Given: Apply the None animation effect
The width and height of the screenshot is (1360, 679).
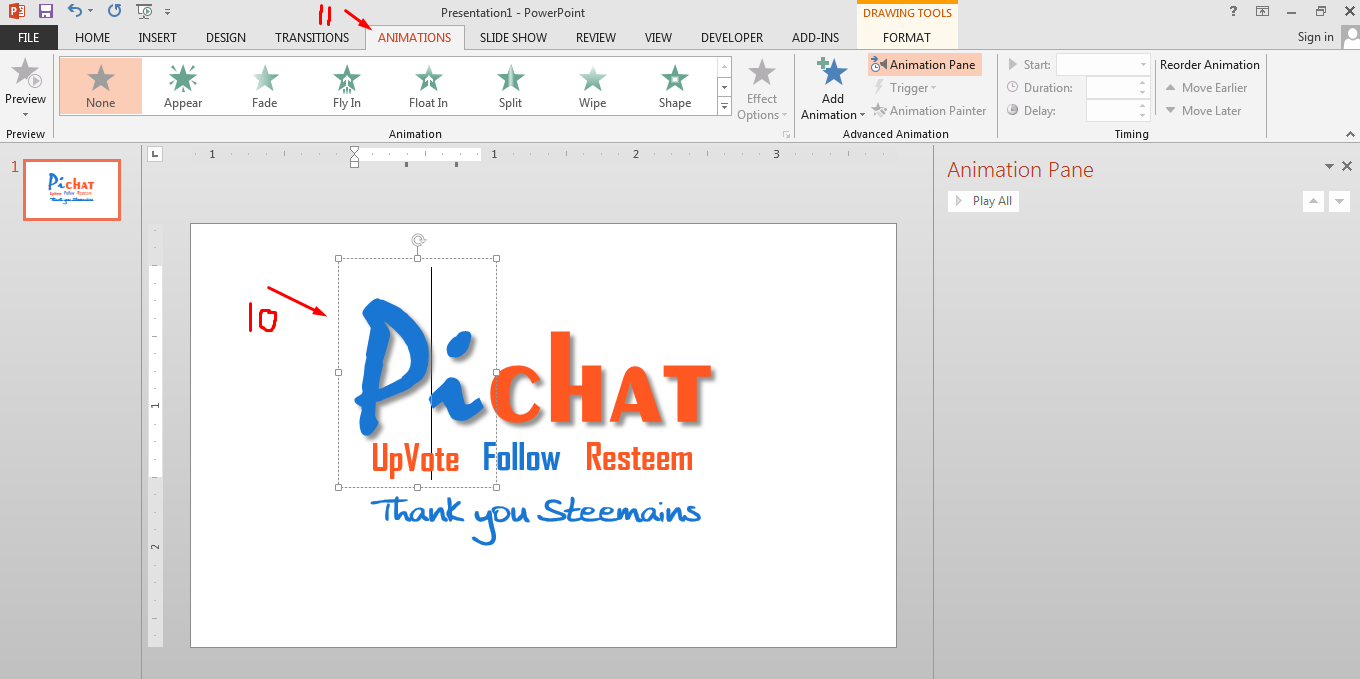Looking at the screenshot, I should tap(101, 85).
